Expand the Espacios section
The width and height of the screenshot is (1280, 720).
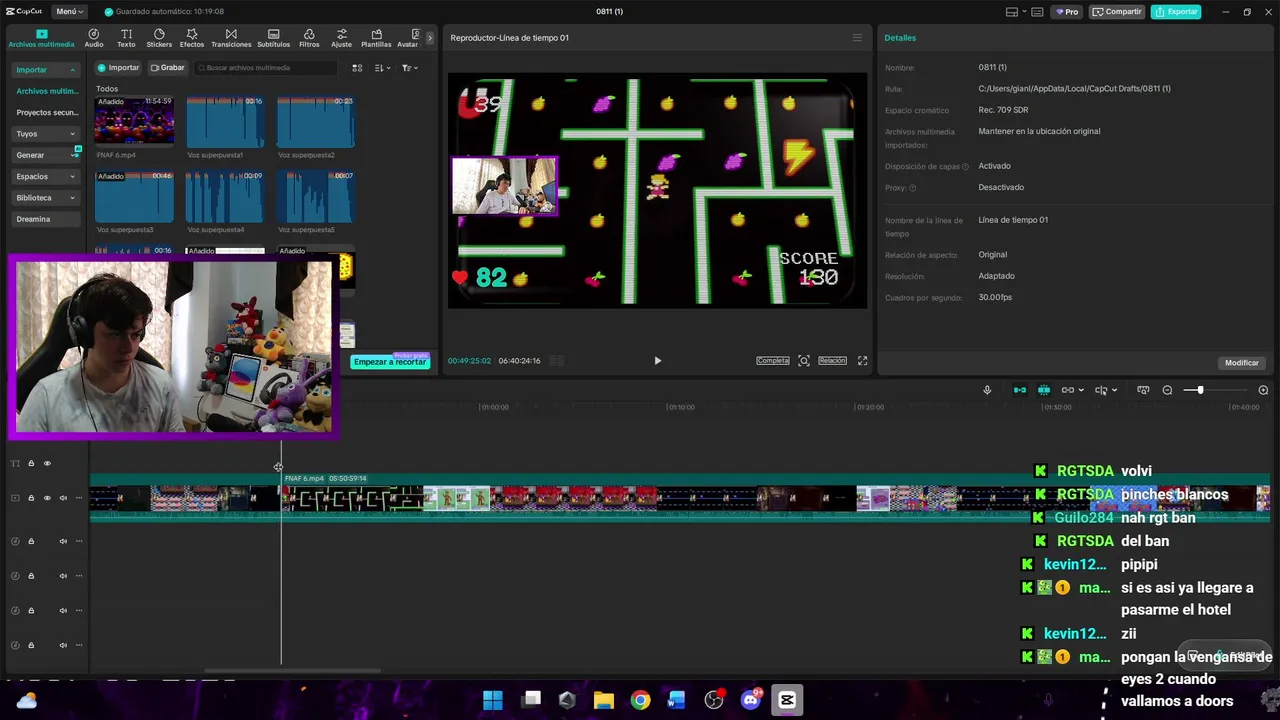point(46,176)
